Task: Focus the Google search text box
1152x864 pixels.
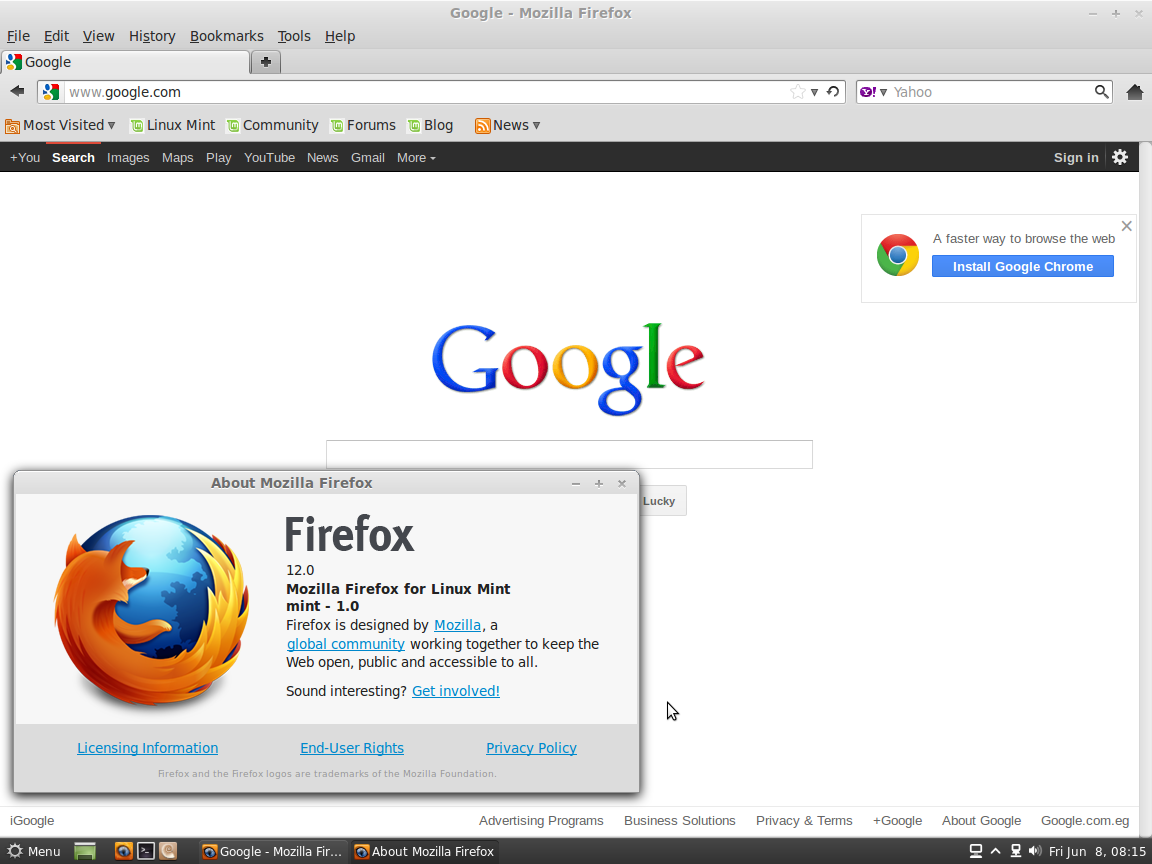Action: (x=569, y=454)
